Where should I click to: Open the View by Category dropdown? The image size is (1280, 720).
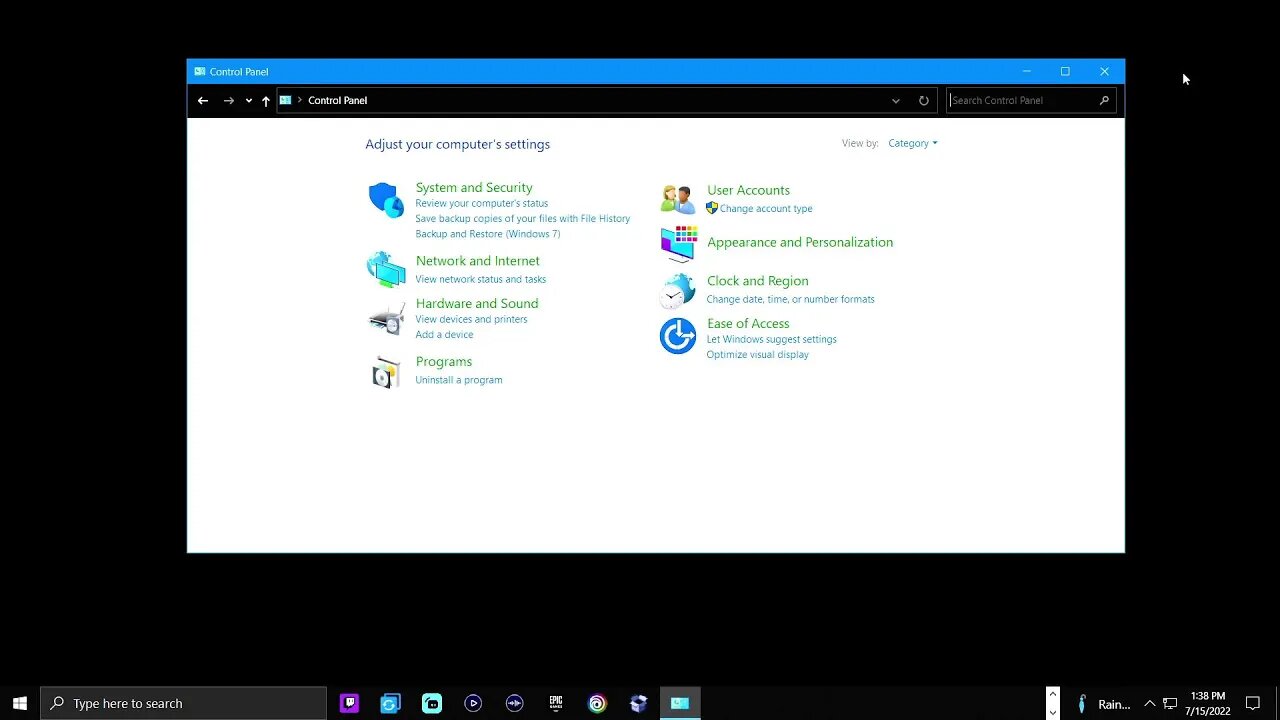913,143
